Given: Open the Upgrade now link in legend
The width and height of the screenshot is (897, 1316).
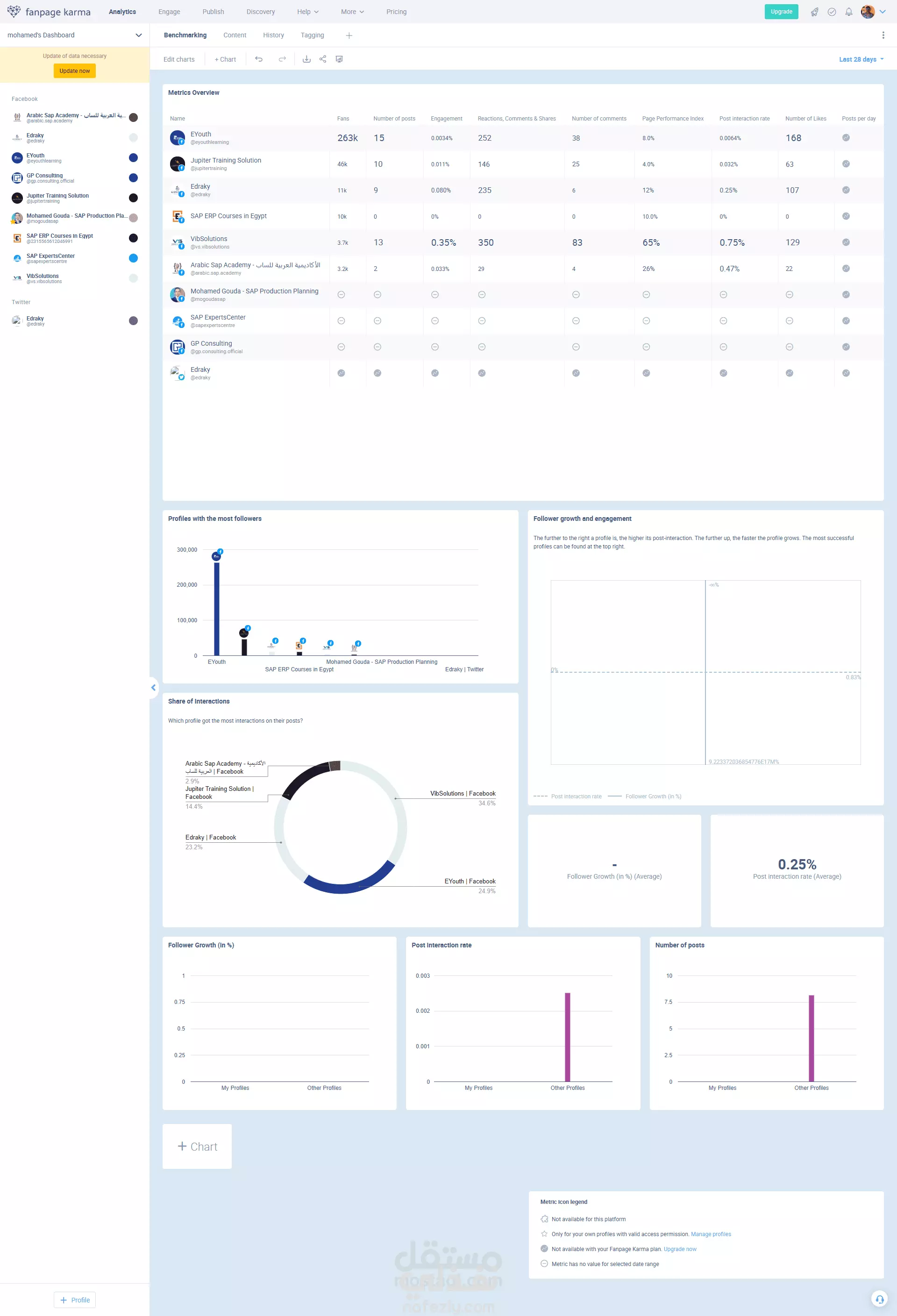Looking at the screenshot, I should tap(680, 1249).
